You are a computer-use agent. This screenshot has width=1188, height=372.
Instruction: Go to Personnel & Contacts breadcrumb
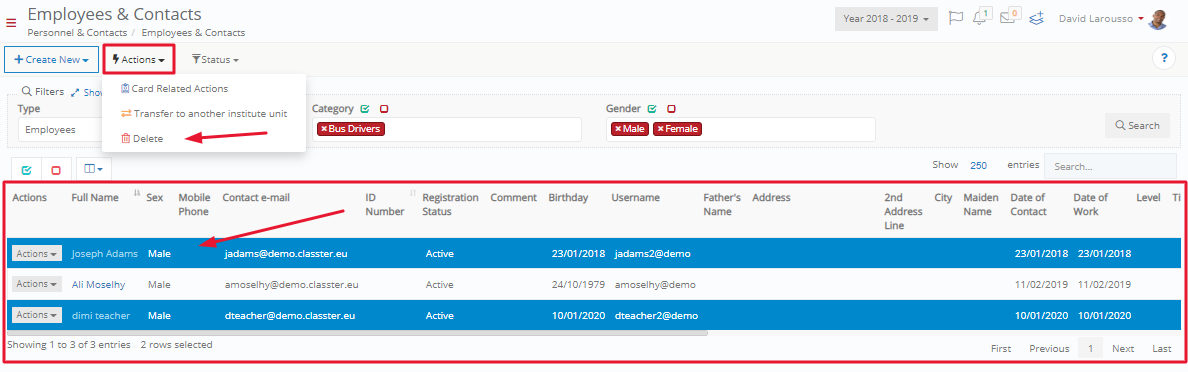(x=77, y=33)
